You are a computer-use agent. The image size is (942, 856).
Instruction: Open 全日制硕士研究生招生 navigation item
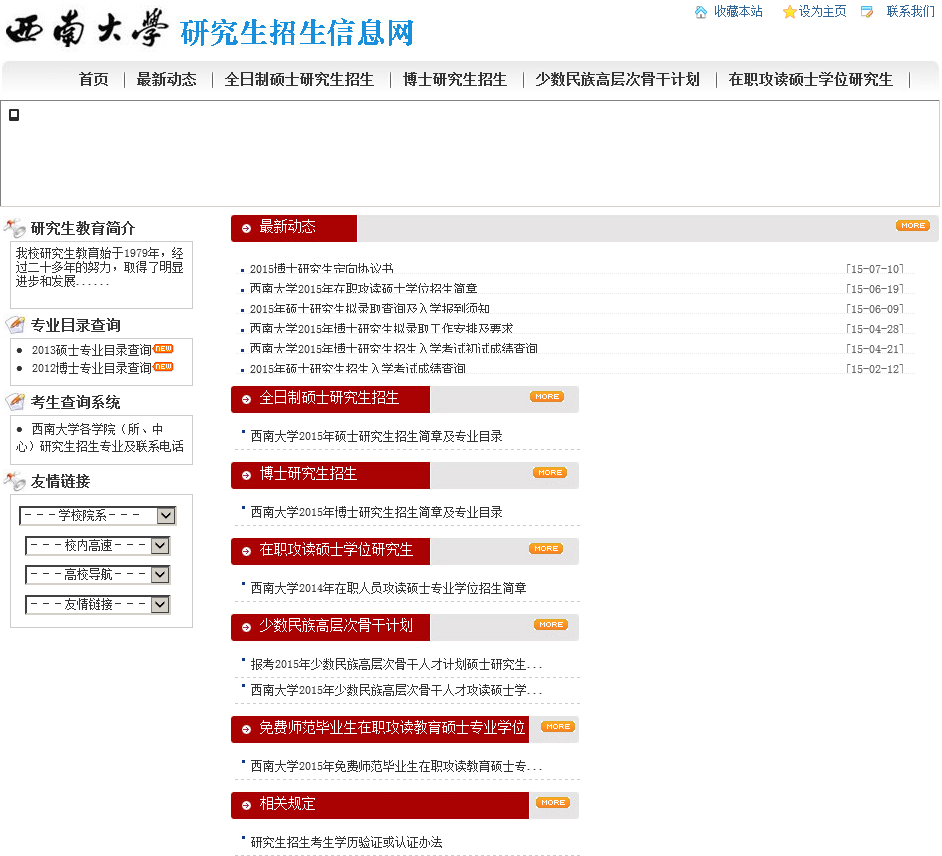pos(299,79)
